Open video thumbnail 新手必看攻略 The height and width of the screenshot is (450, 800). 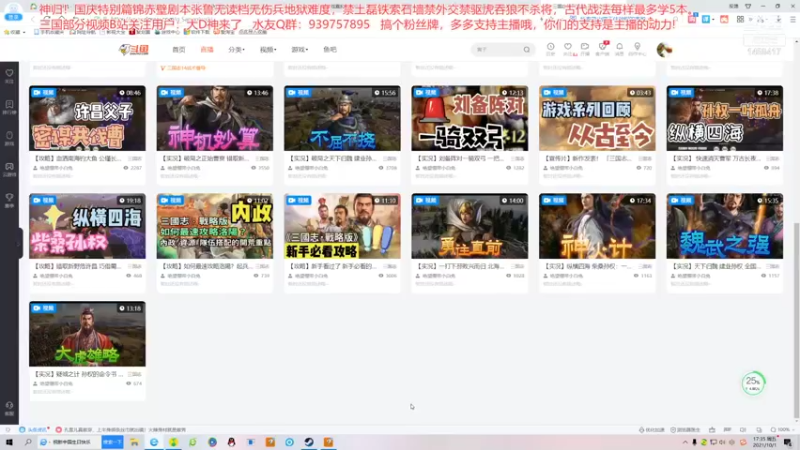click(342, 226)
